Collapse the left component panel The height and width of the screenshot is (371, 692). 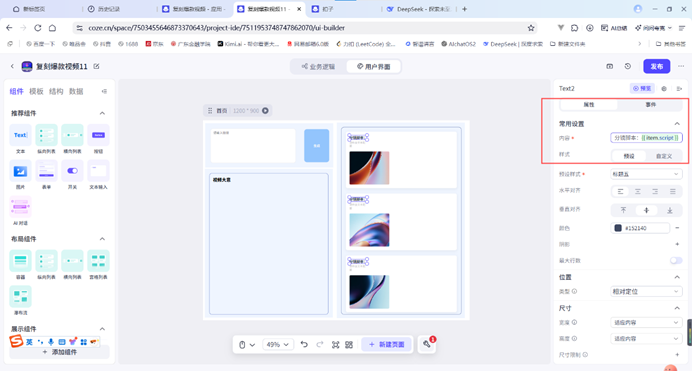click(104, 91)
